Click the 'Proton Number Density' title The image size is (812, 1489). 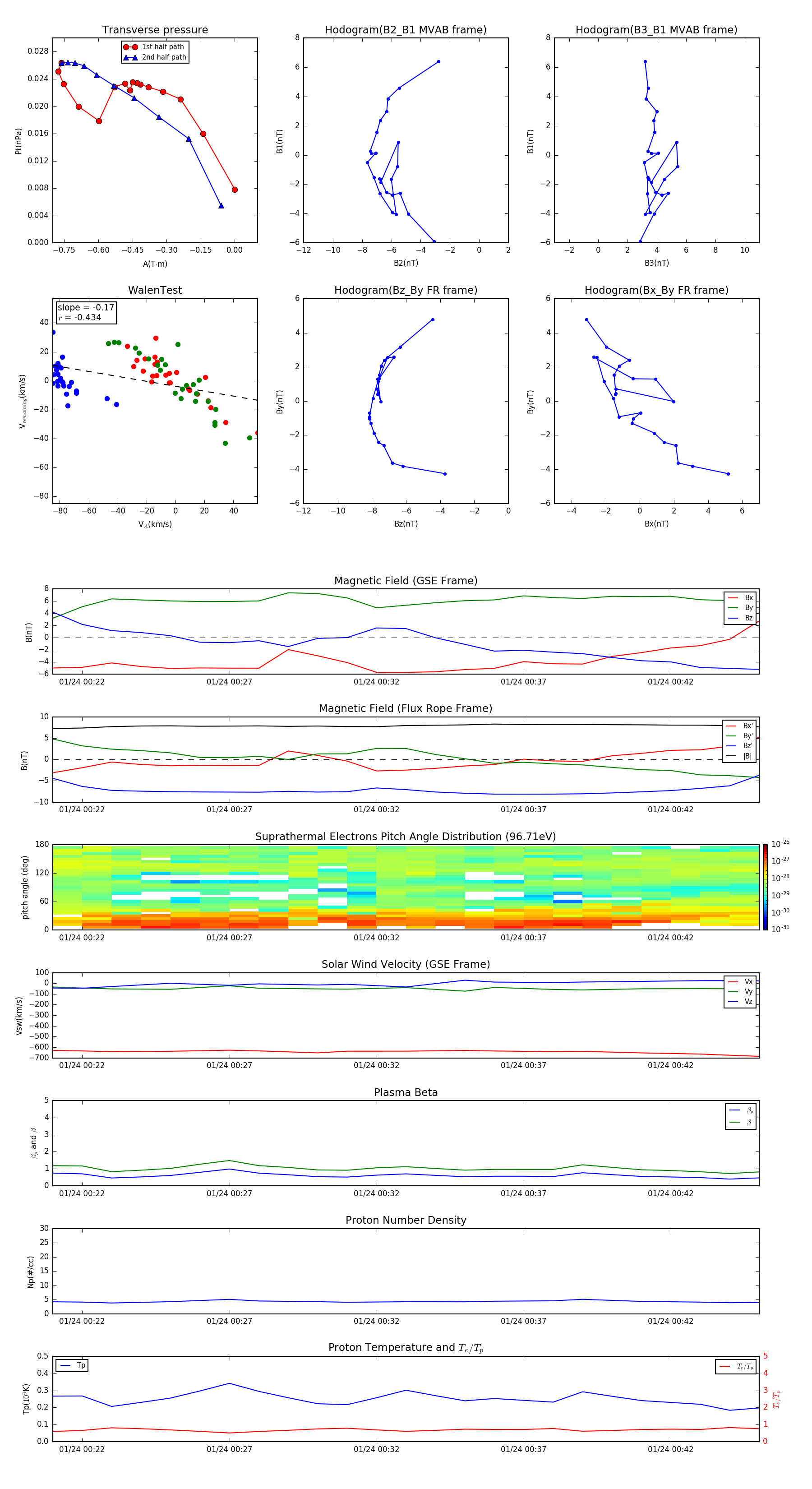[406, 1220]
